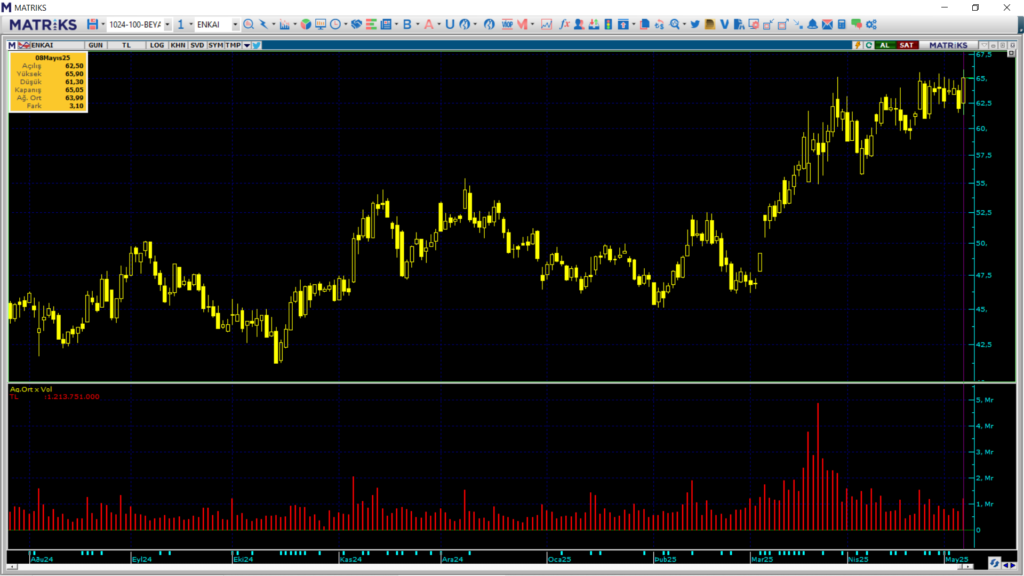Toggle the KHN chart option
1024x576 pixels.
[x=177, y=45]
